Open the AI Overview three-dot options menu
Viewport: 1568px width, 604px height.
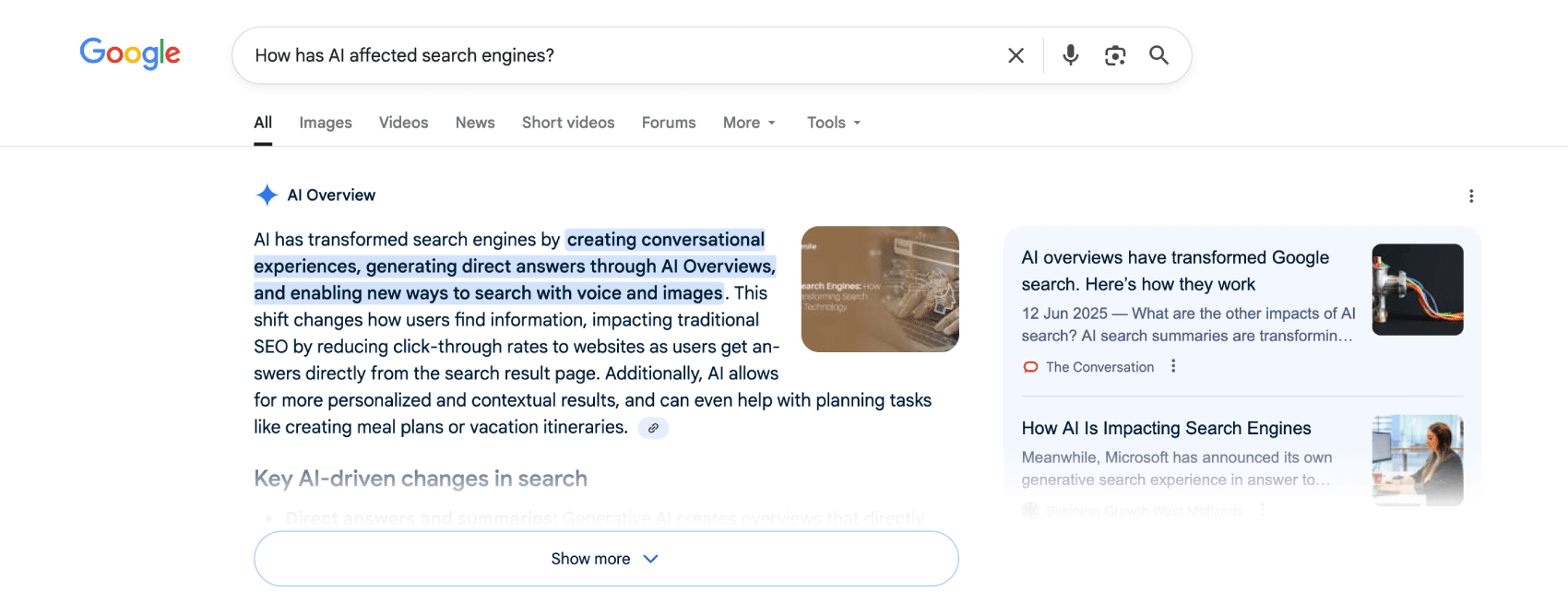point(1470,195)
